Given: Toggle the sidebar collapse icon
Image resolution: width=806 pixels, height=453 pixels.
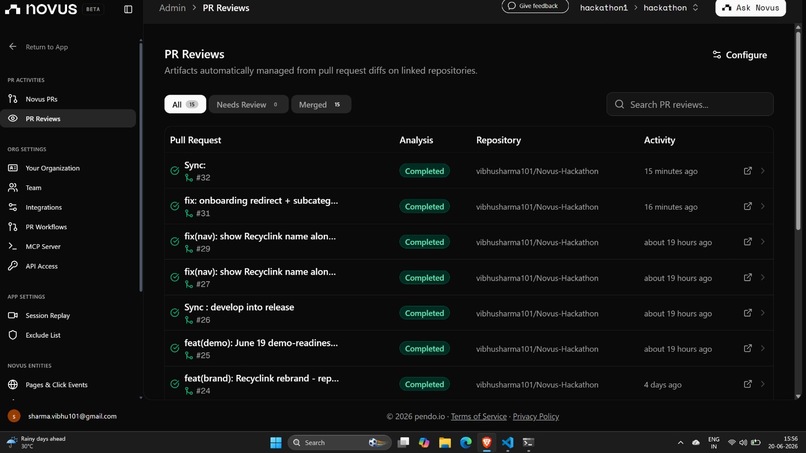Looking at the screenshot, I should pos(128,9).
